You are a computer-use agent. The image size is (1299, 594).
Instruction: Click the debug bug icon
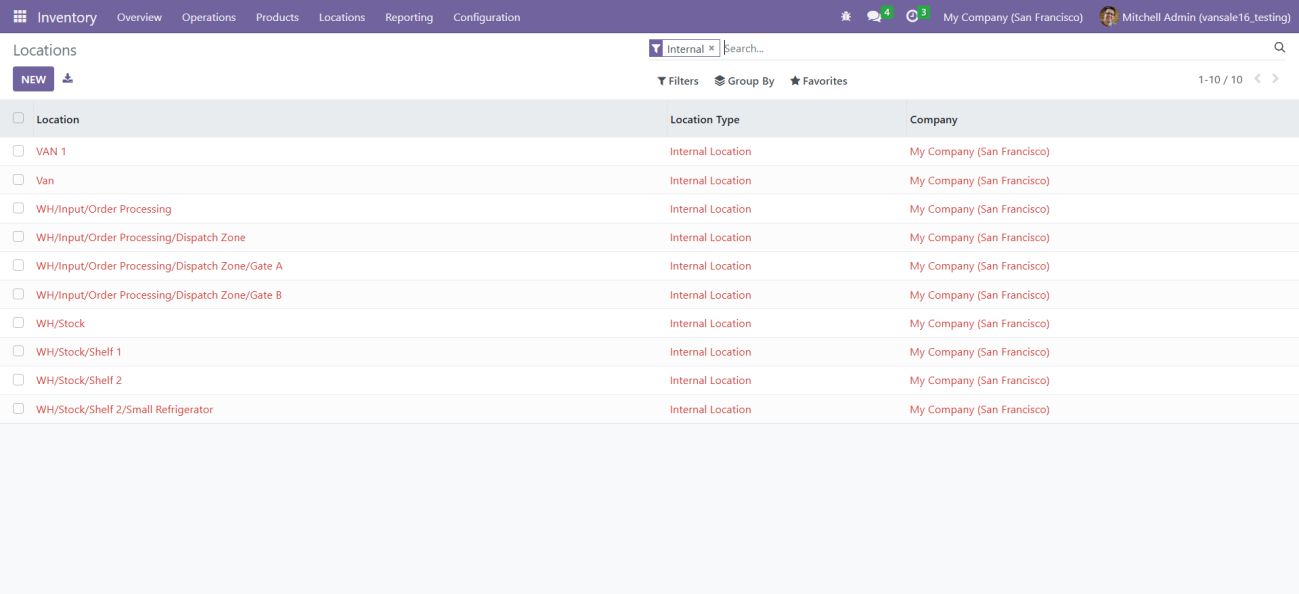[846, 17]
